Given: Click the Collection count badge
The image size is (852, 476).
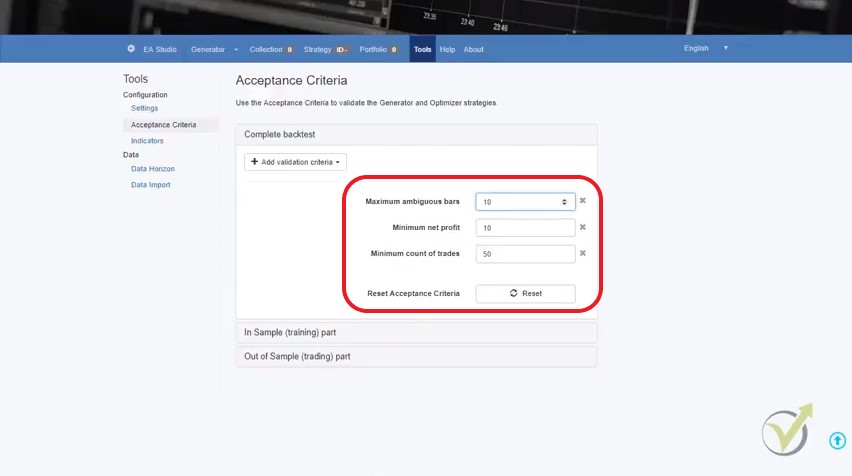Looking at the screenshot, I should coord(289,49).
